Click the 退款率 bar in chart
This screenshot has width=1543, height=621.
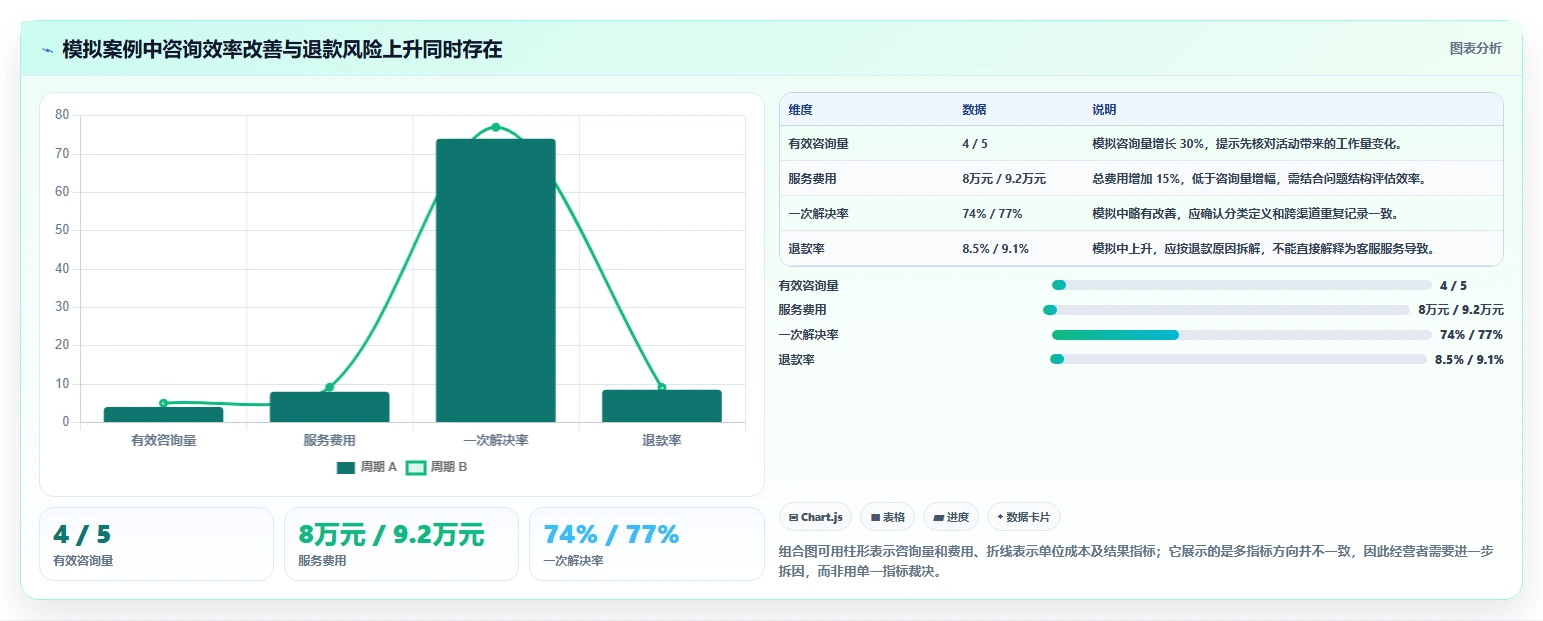point(662,406)
